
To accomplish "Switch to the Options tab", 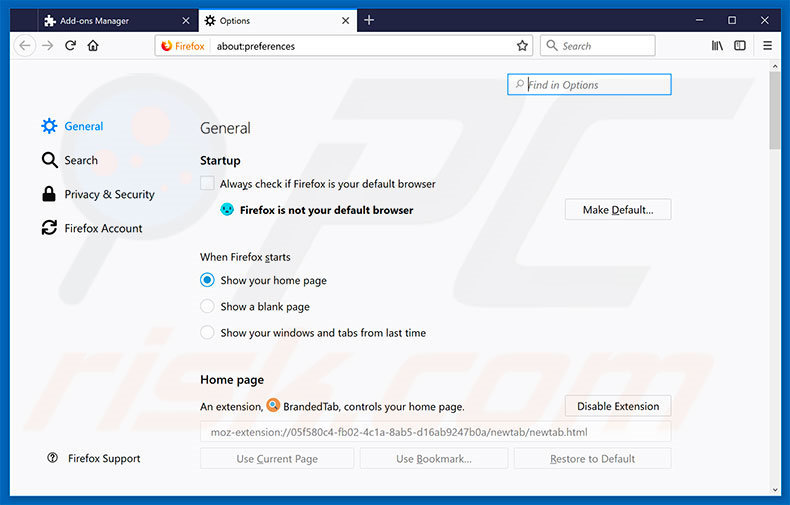I will (x=278, y=21).
